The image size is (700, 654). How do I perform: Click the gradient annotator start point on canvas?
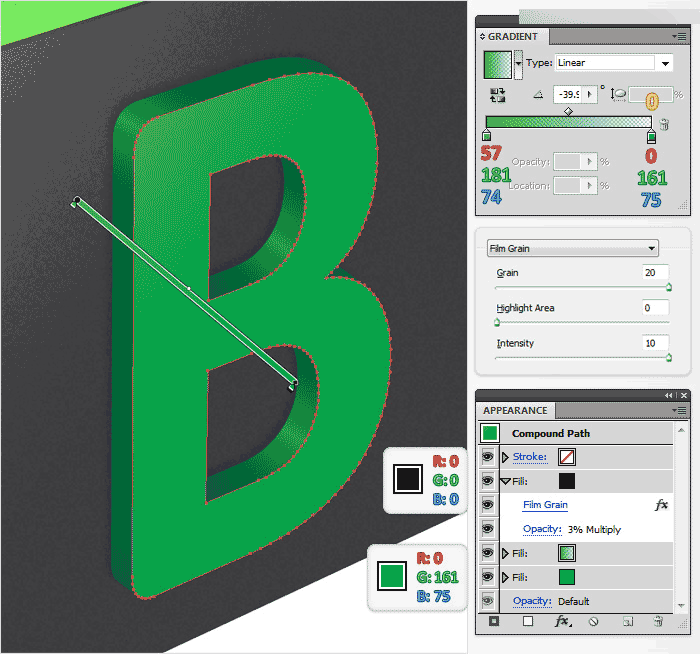[x=76, y=200]
